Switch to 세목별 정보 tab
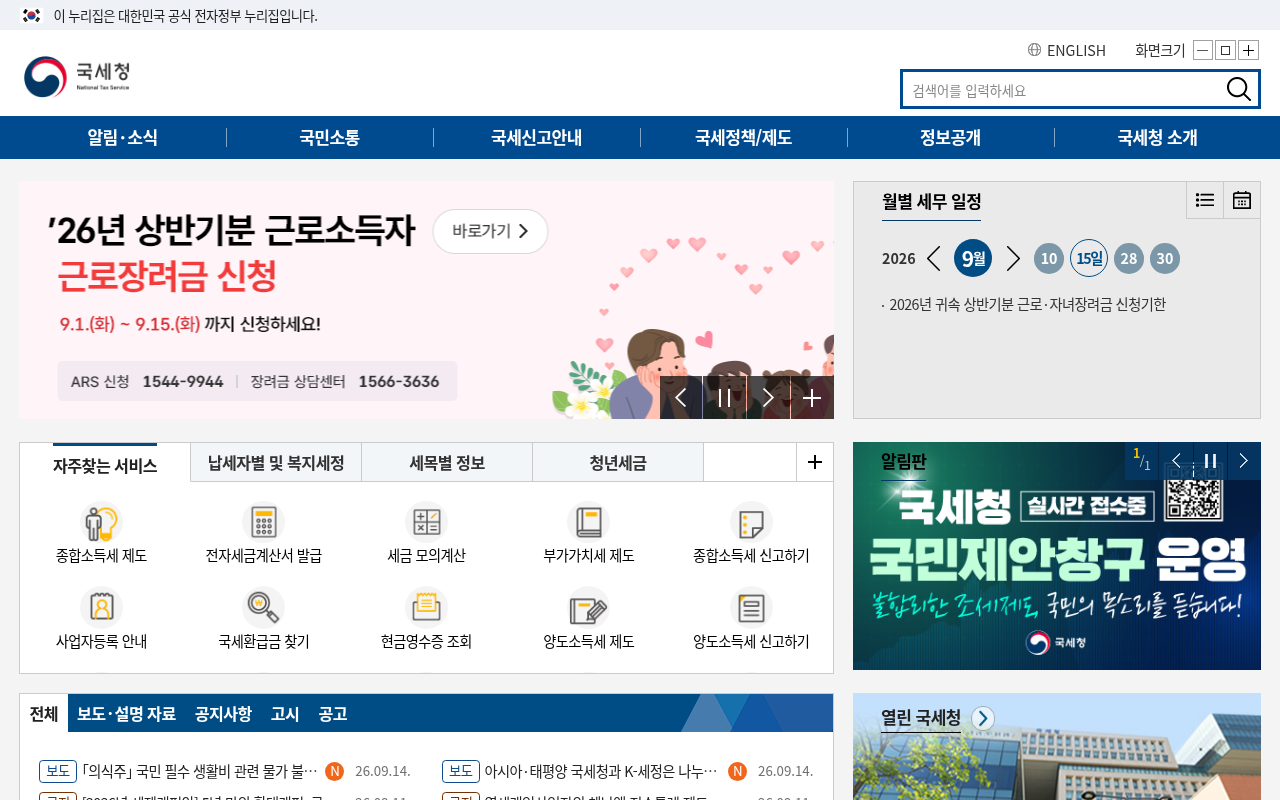The image size is (1280, 800). (447, 463)
